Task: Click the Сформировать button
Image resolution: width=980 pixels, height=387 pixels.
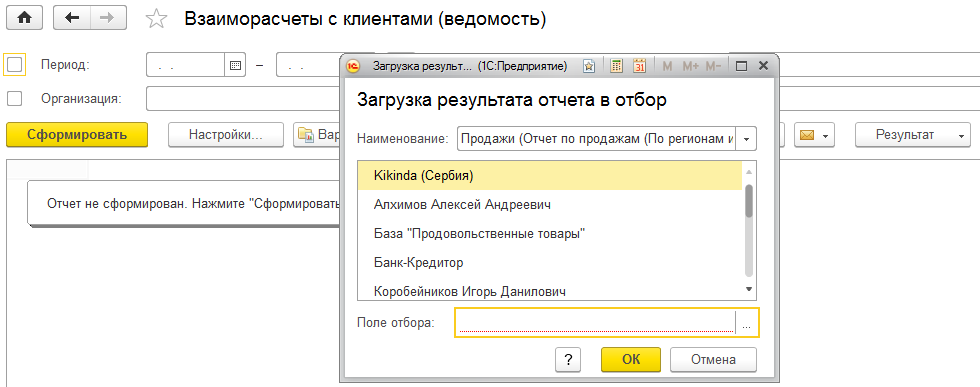Action: (x=77, y=134)
